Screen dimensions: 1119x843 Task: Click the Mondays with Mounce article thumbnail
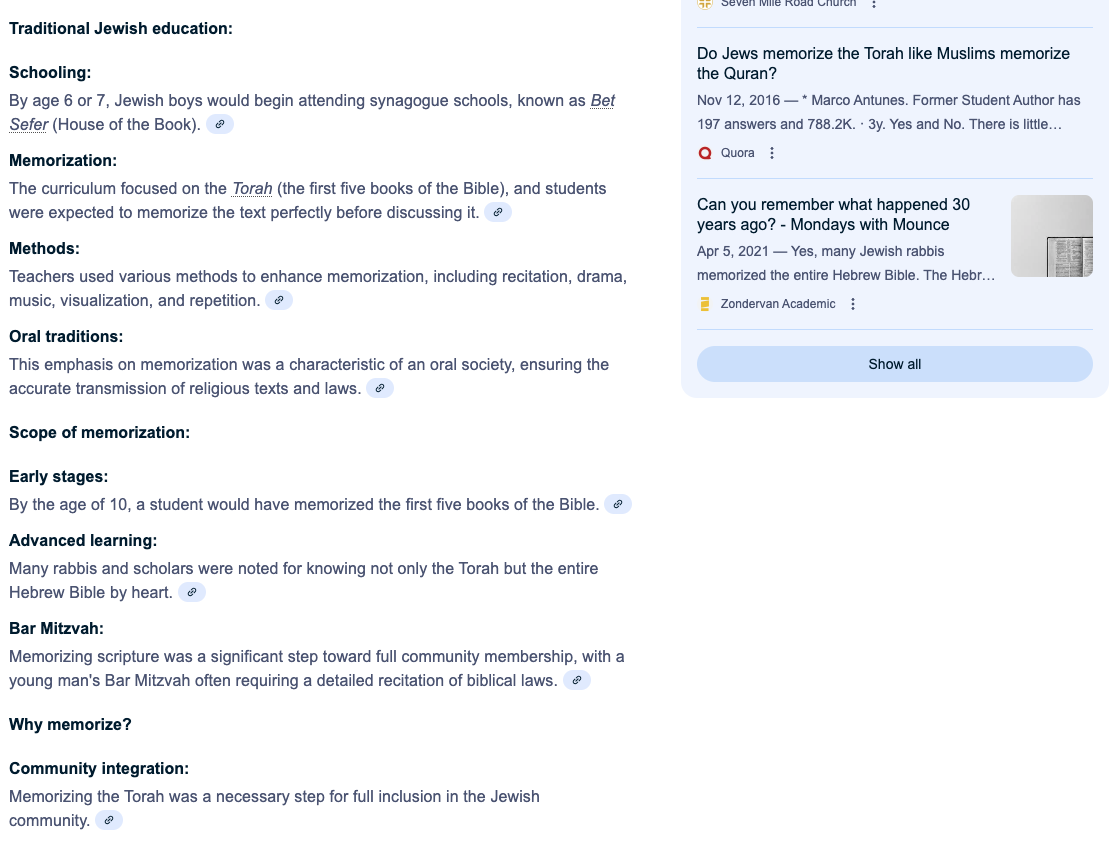click(1051, 236)
